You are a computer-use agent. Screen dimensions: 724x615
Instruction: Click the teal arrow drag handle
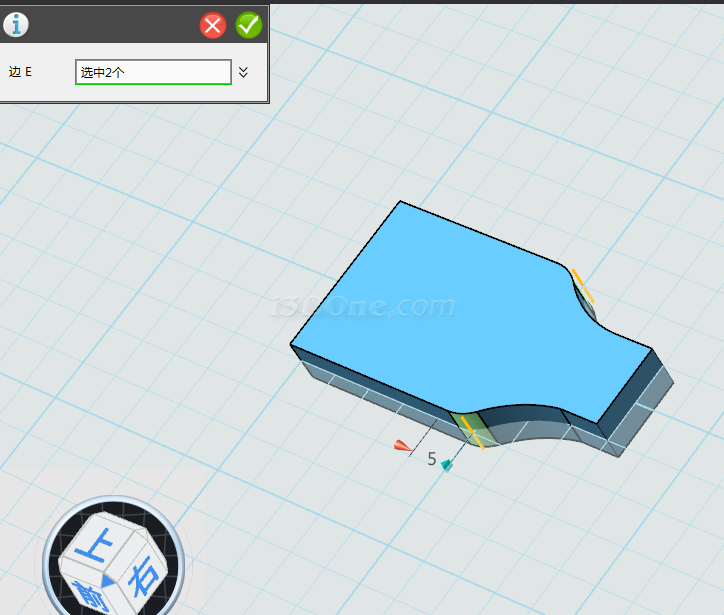(x=447, y=464)
